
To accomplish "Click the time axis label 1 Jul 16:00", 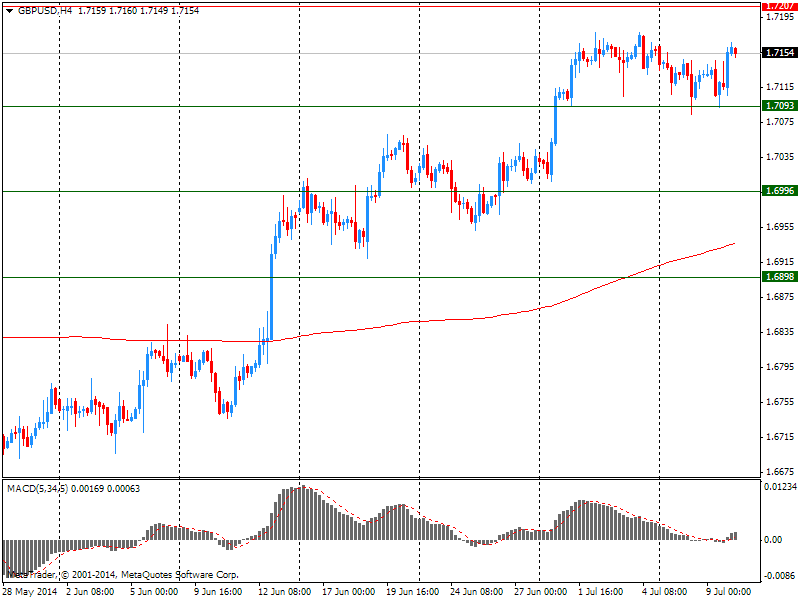I will pyautogui.click(x=601, y=592).
